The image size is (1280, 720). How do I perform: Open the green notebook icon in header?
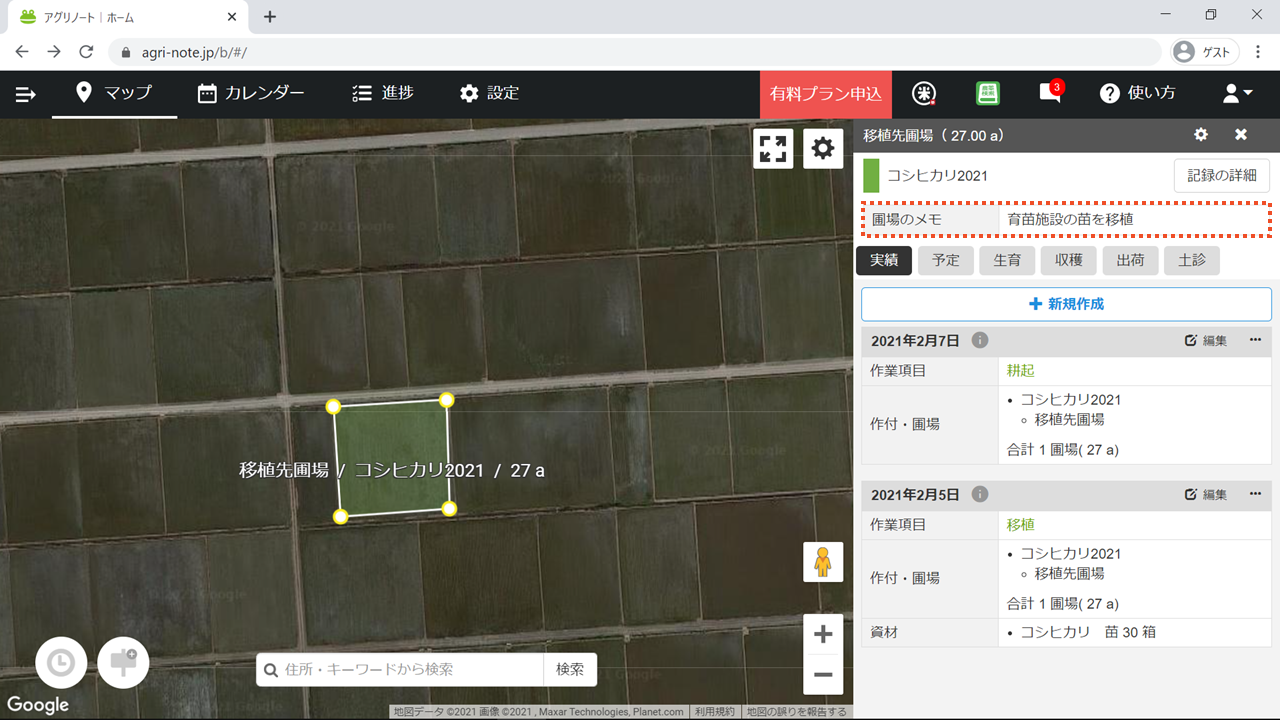click(988, 93)
